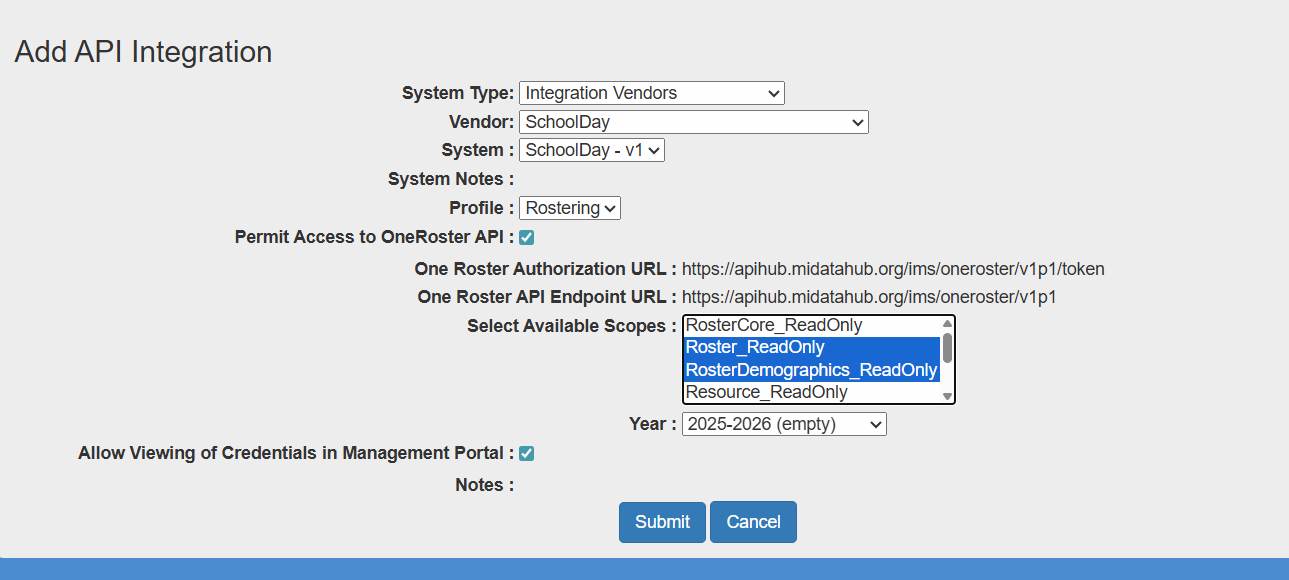Submit the API integration form
The width and height of the screenshot is (1289, 580).
(662, 522)
